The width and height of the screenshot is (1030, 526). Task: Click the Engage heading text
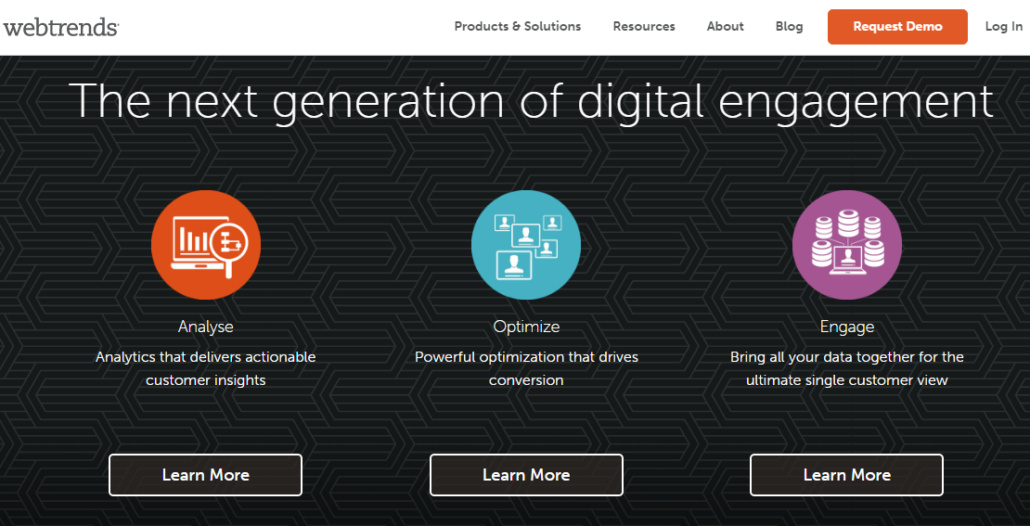[847, 326]
